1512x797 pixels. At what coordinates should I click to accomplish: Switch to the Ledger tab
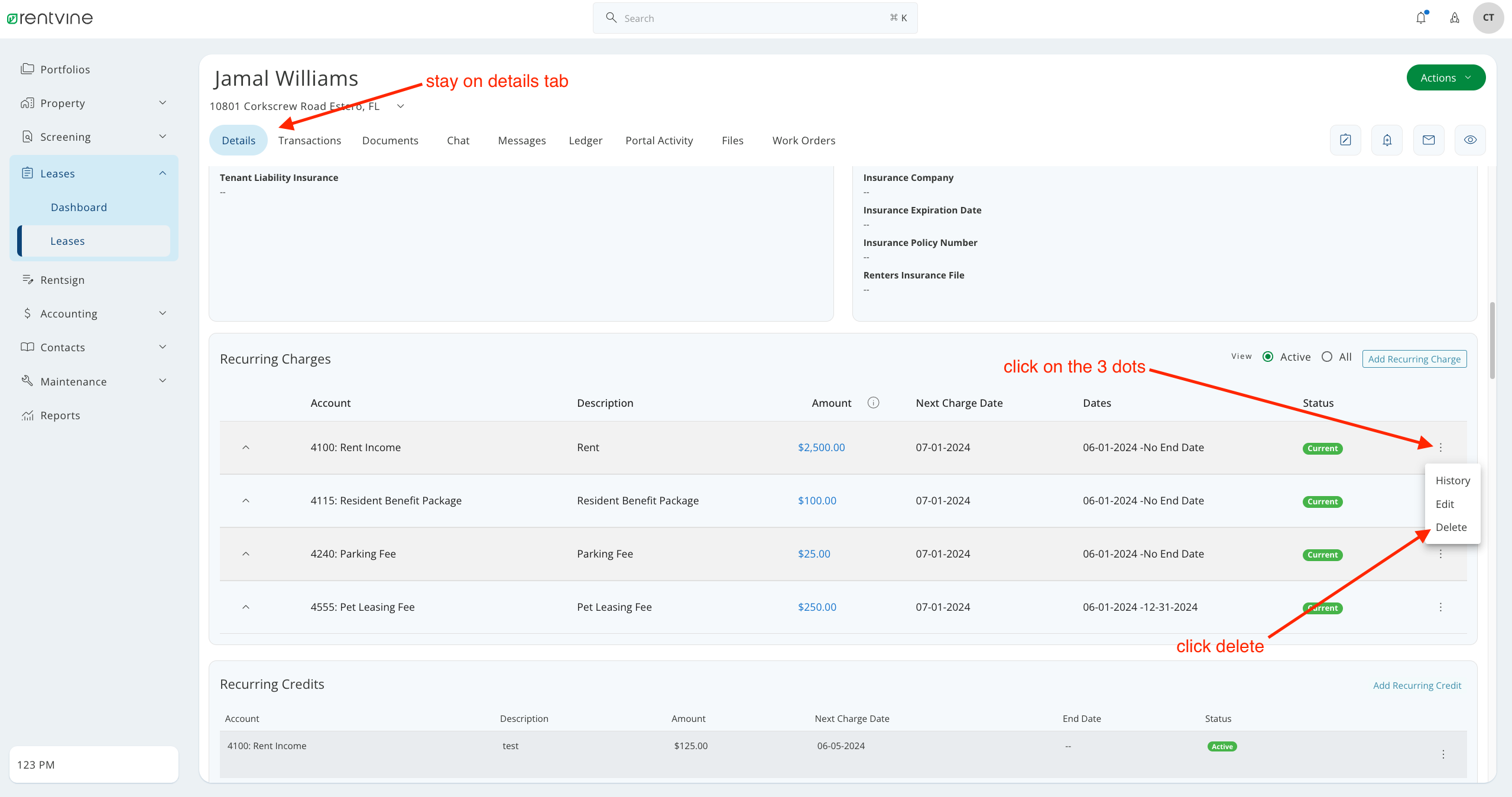(585, 140)
